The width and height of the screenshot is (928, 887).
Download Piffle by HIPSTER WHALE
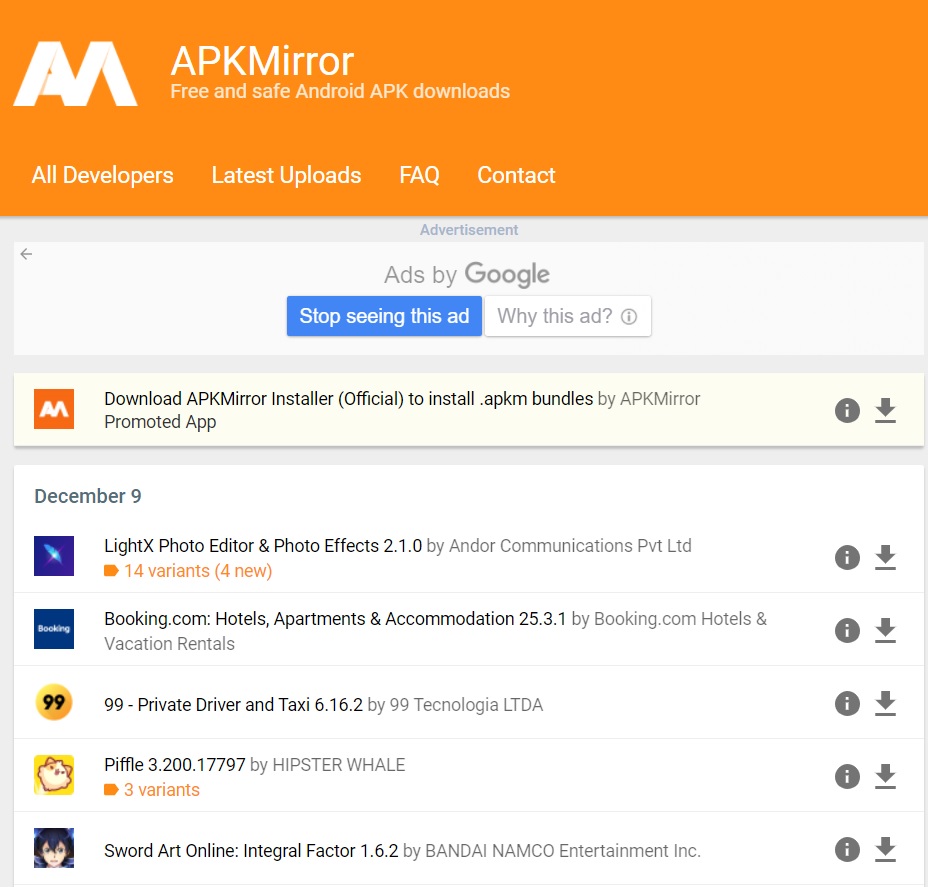coord(885,776)
